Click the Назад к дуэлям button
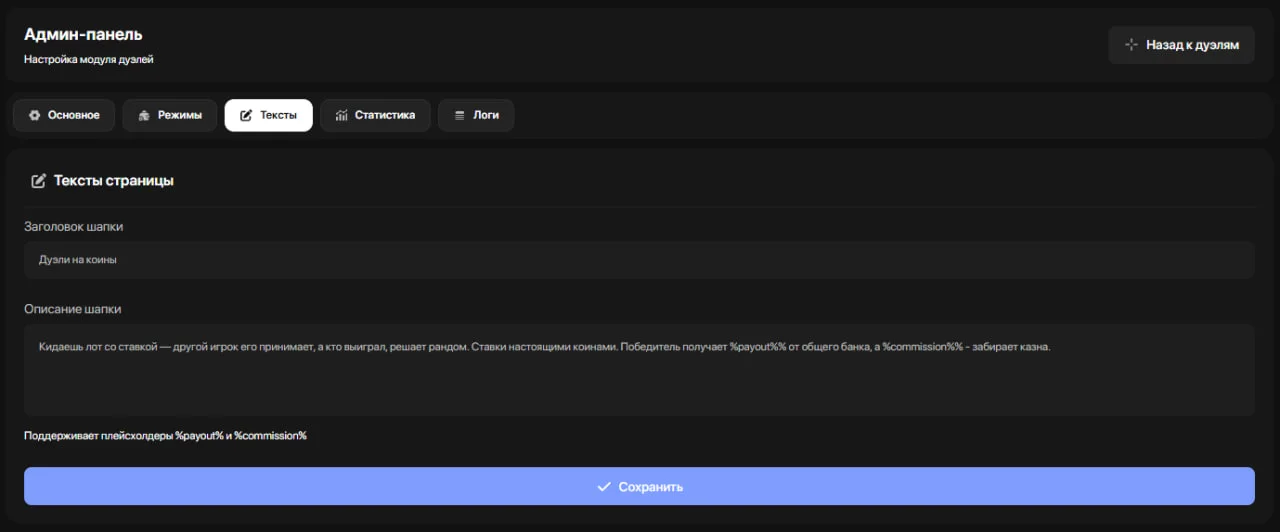Viewport: 1280px width, 532px height. tap(1181, 45)
